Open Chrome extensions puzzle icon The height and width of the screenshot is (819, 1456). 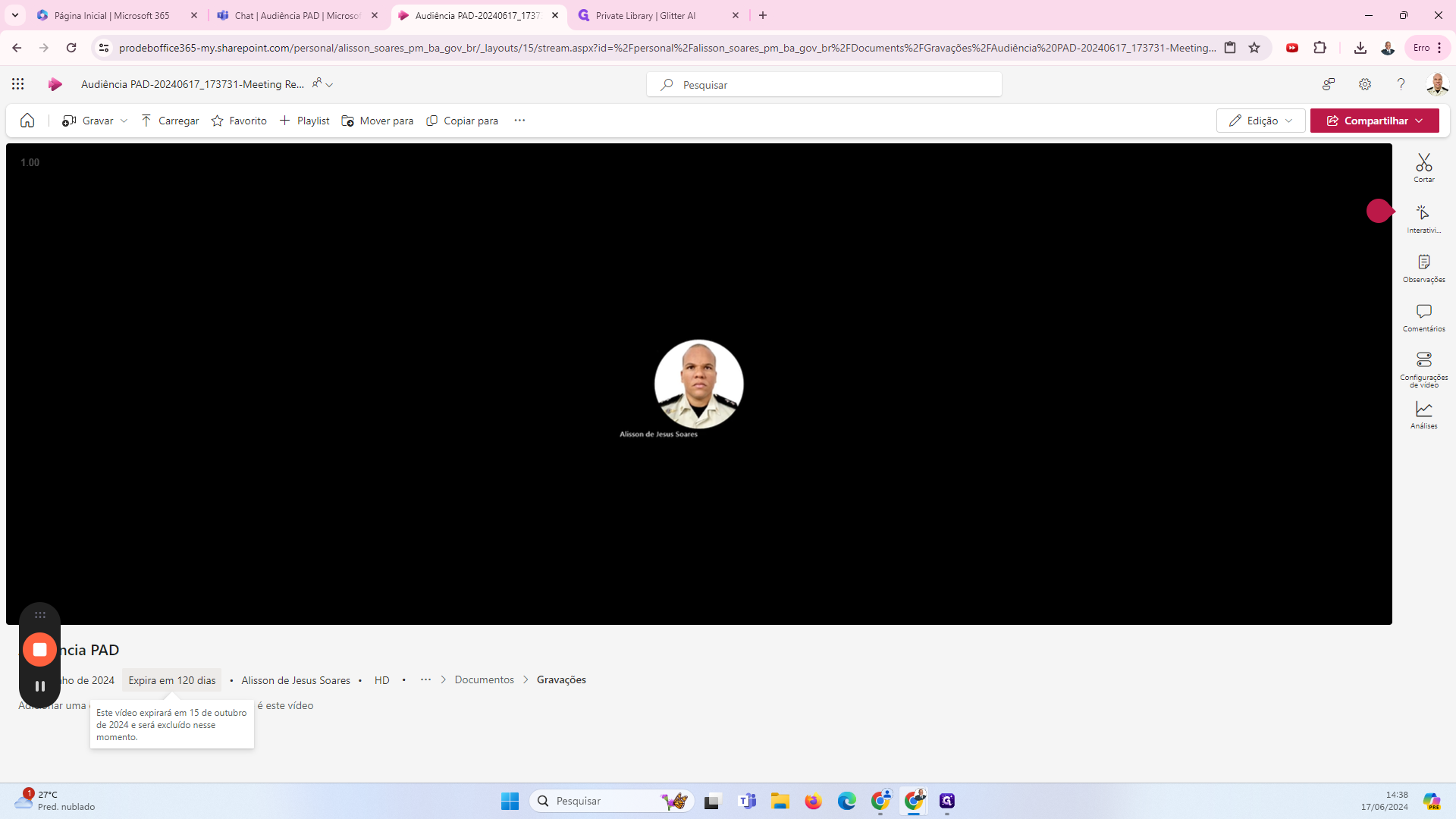[1319, 48]
